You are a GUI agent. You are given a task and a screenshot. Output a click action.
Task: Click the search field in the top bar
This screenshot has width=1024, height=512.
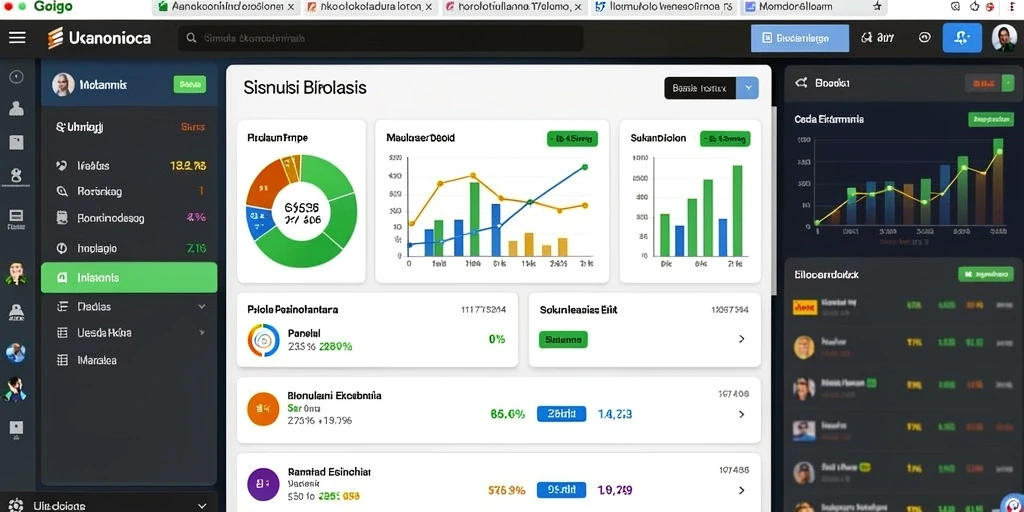click(381, 39)
